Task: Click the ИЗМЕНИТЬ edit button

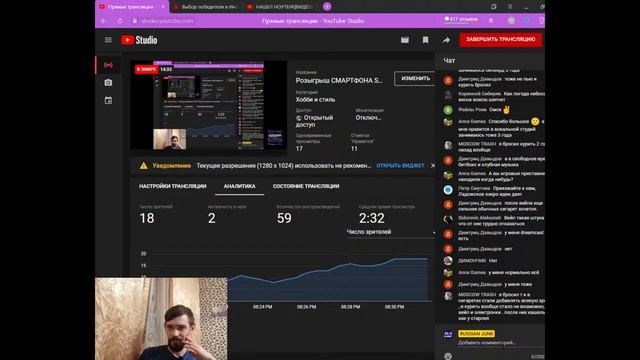Action: tap(415, 78)
